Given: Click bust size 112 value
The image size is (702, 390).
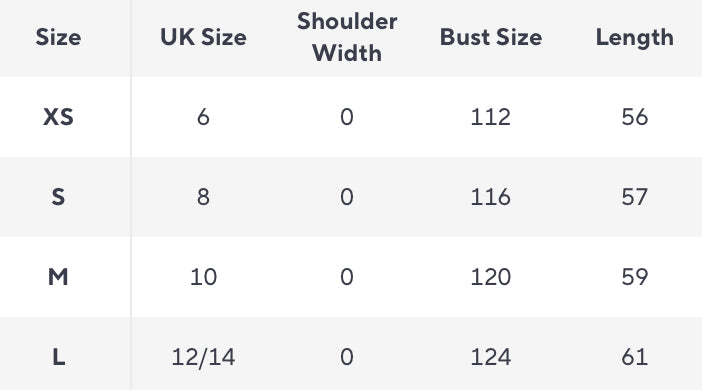Looking at the screenshot, I should coord(491,117).
